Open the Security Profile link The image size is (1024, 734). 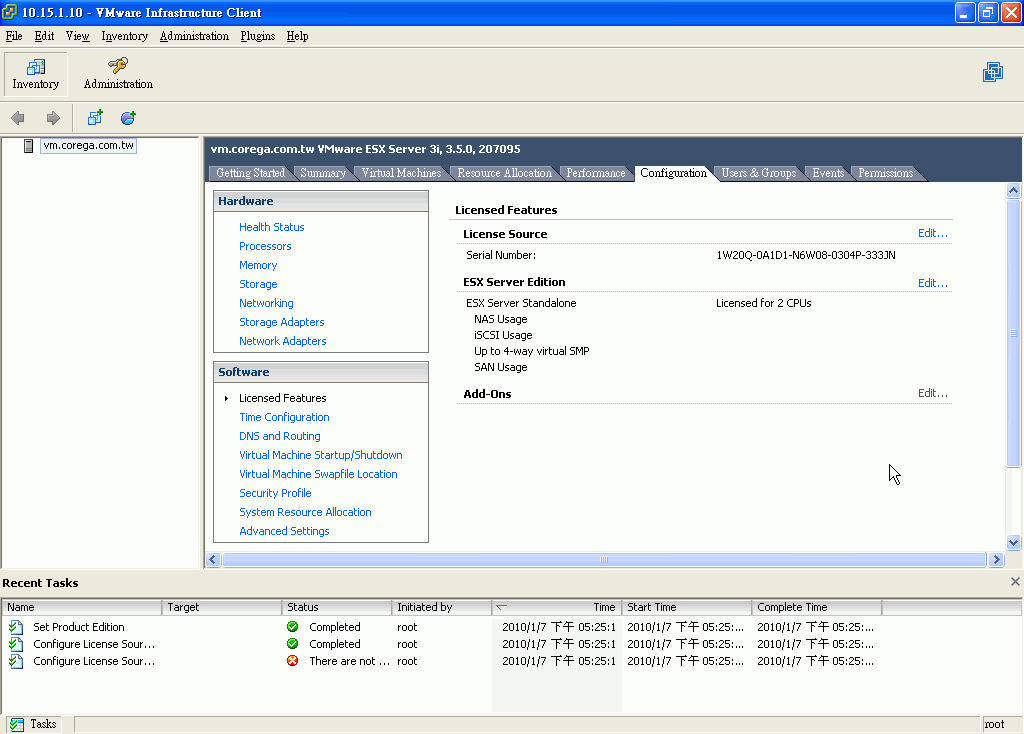pyautogui.click(x=275, y=493)
